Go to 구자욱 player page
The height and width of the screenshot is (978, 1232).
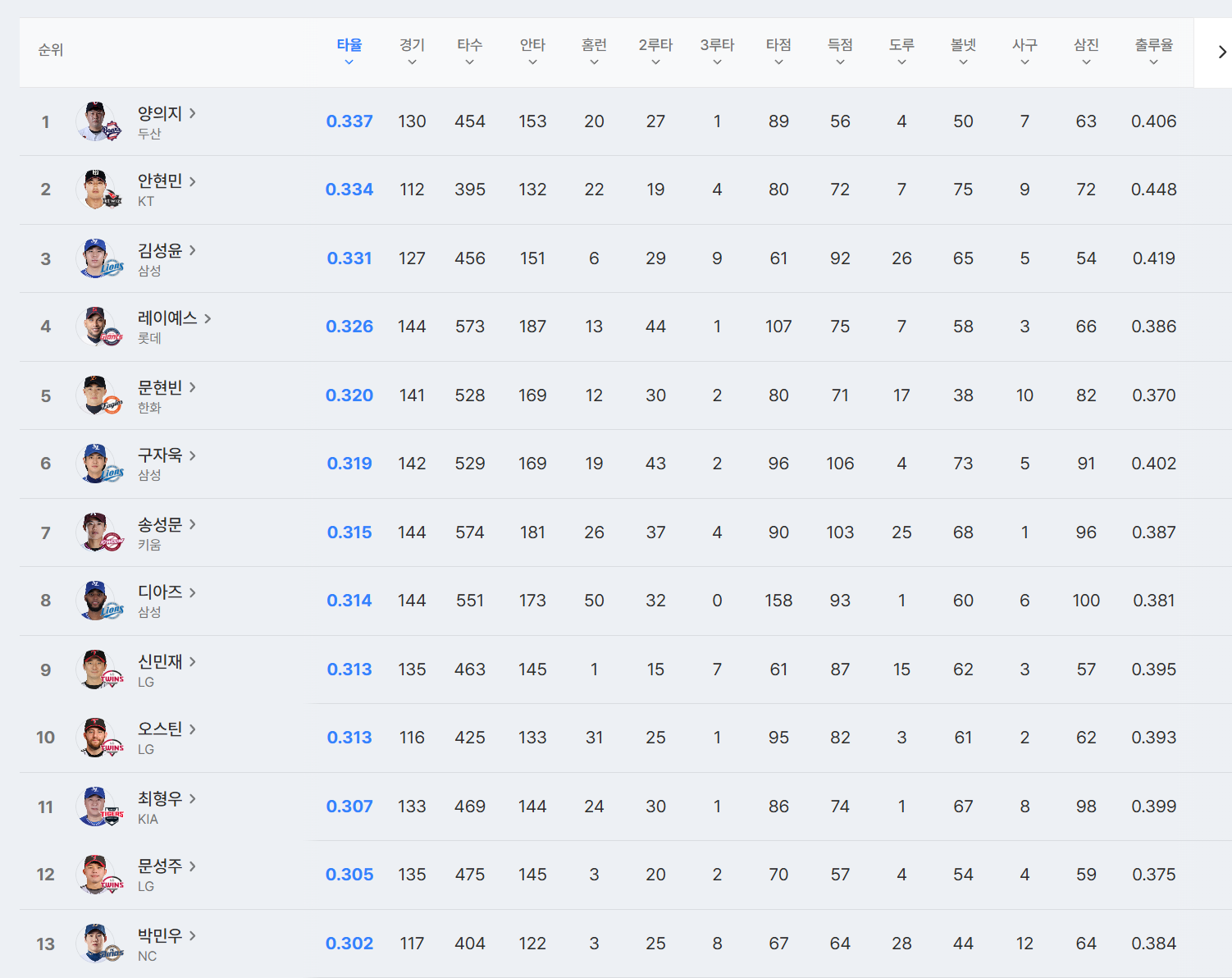[167, 455]
